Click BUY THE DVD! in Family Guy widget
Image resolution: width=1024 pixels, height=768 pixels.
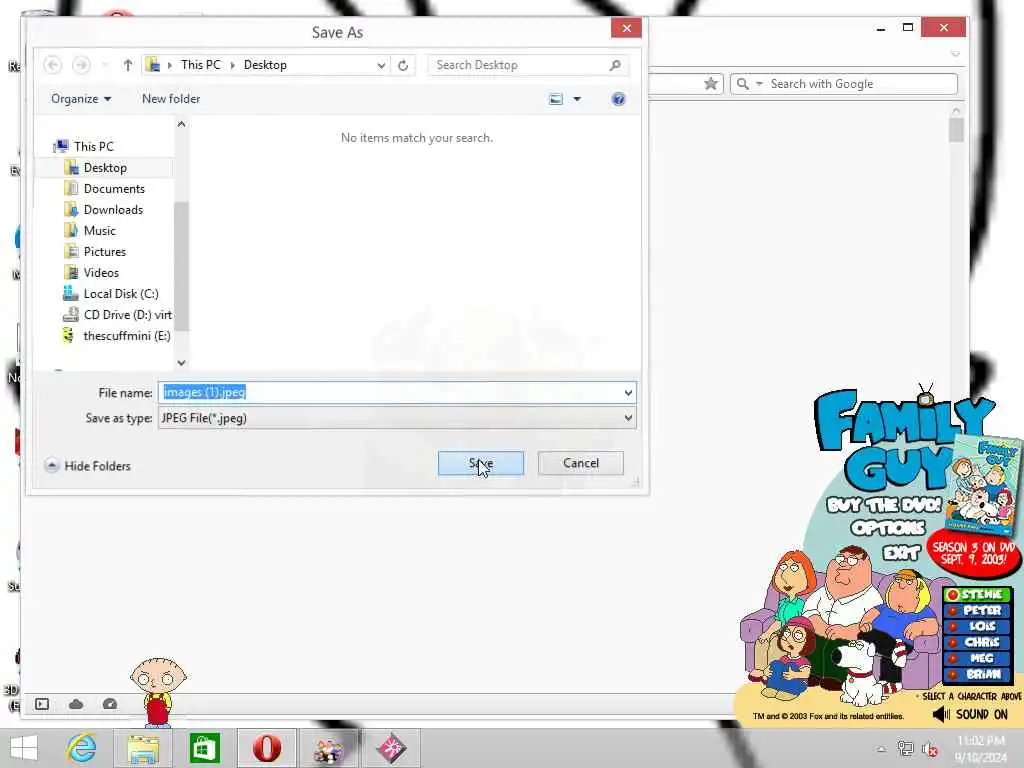tap(884, 505)
